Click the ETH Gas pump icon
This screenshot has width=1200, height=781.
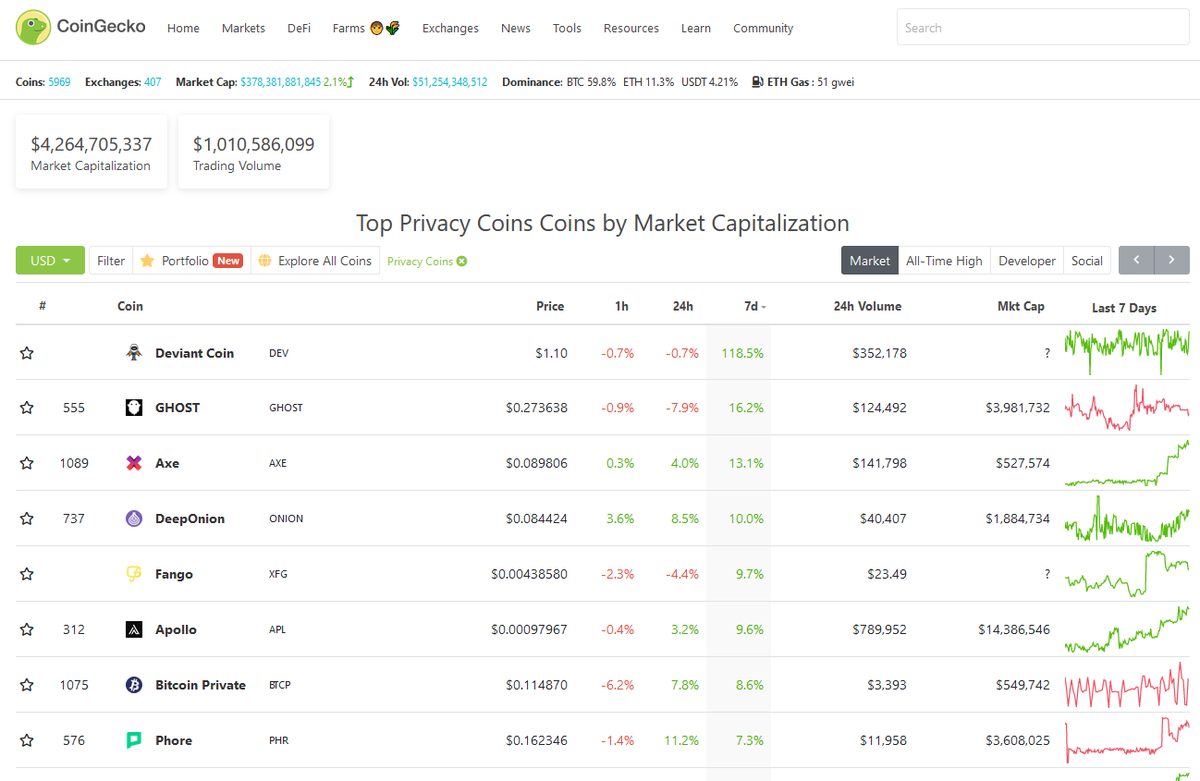[757, 82]
